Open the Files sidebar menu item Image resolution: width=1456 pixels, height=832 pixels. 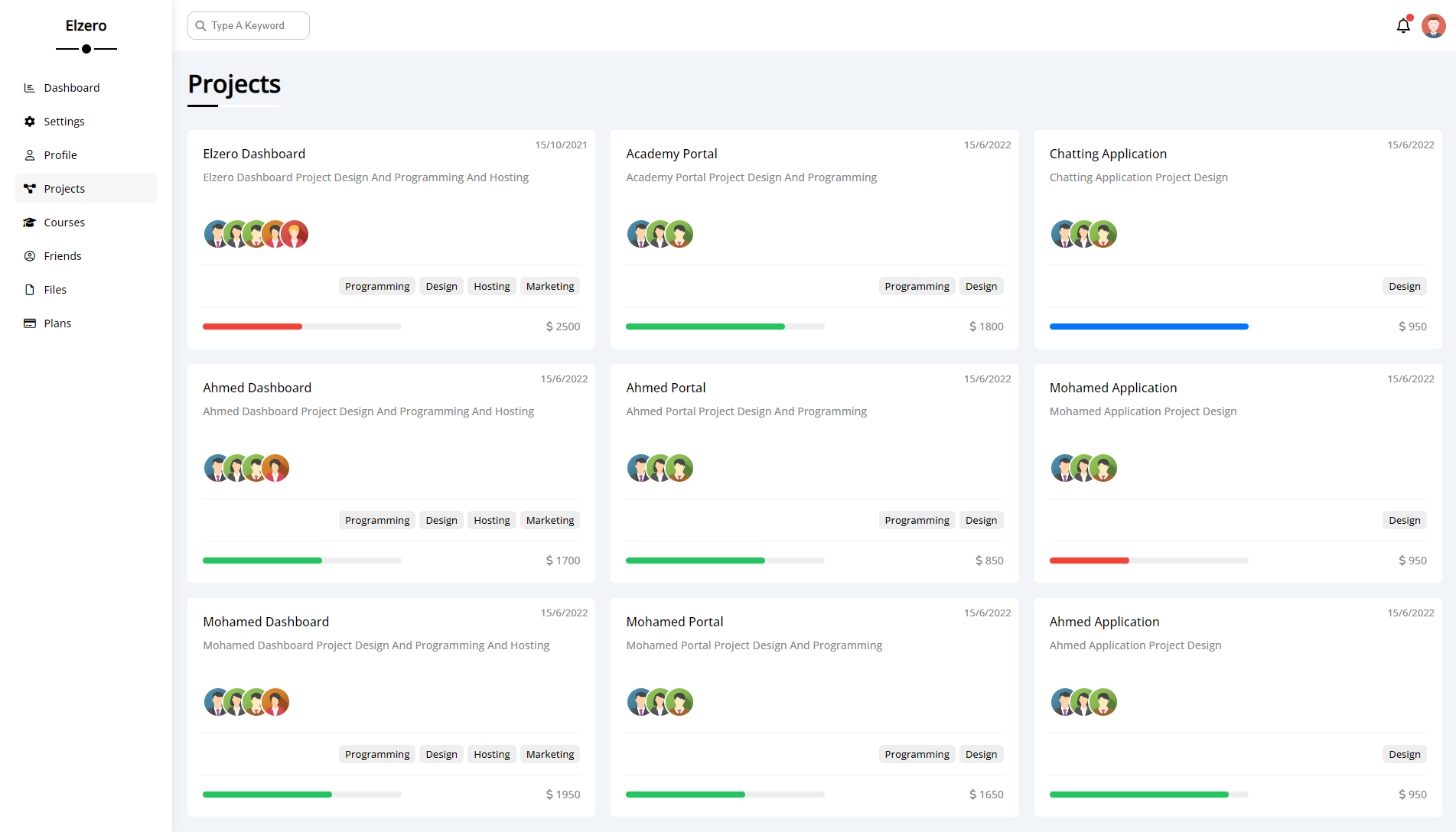(86, 290)
